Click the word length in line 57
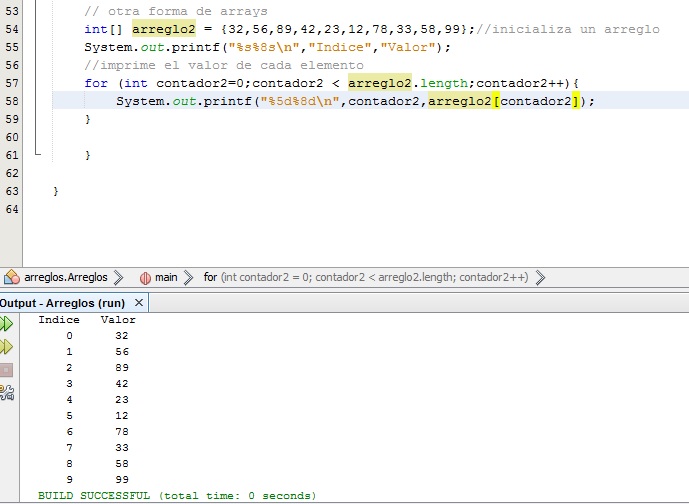Viewport: 689px width, 504px height. (445, 83)
